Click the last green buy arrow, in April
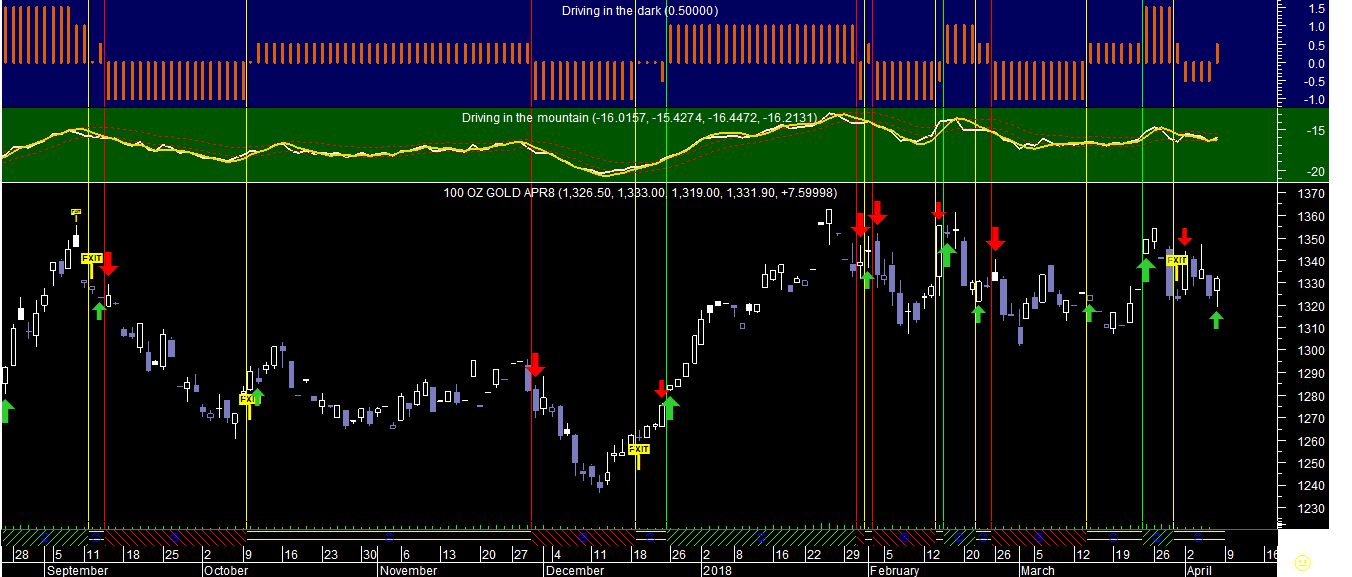The image size is (1352, 577). click(1216, 320)
